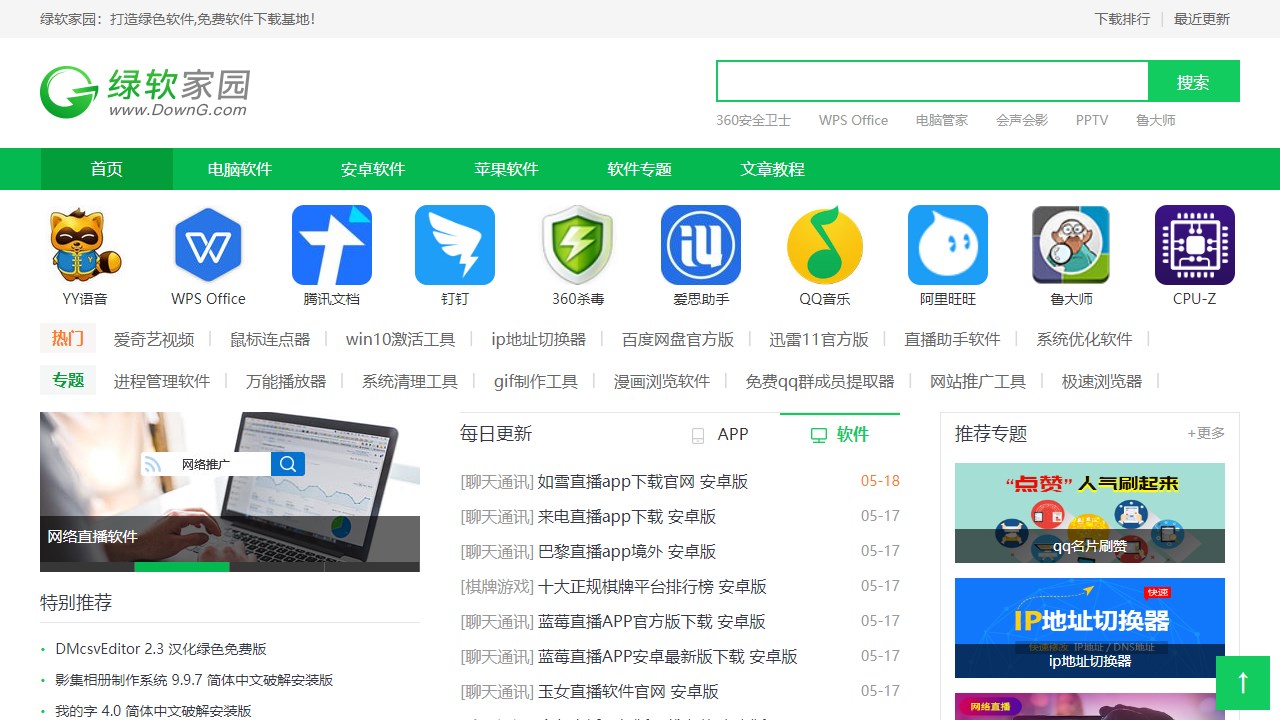Screen dimensions: 1280x720
Task: Open DMcsvEditor 2.3 汉化绿色免费版 link
Action: coord(161,649)
